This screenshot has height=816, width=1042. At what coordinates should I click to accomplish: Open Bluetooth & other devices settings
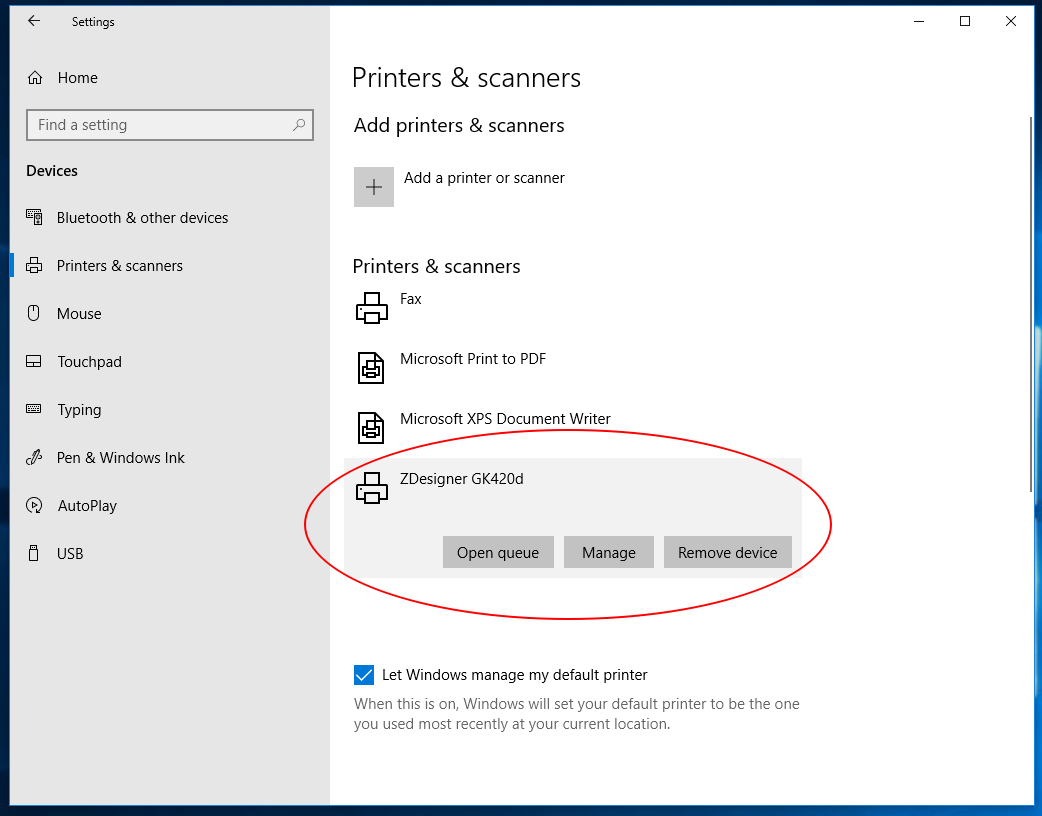(36, 217)
